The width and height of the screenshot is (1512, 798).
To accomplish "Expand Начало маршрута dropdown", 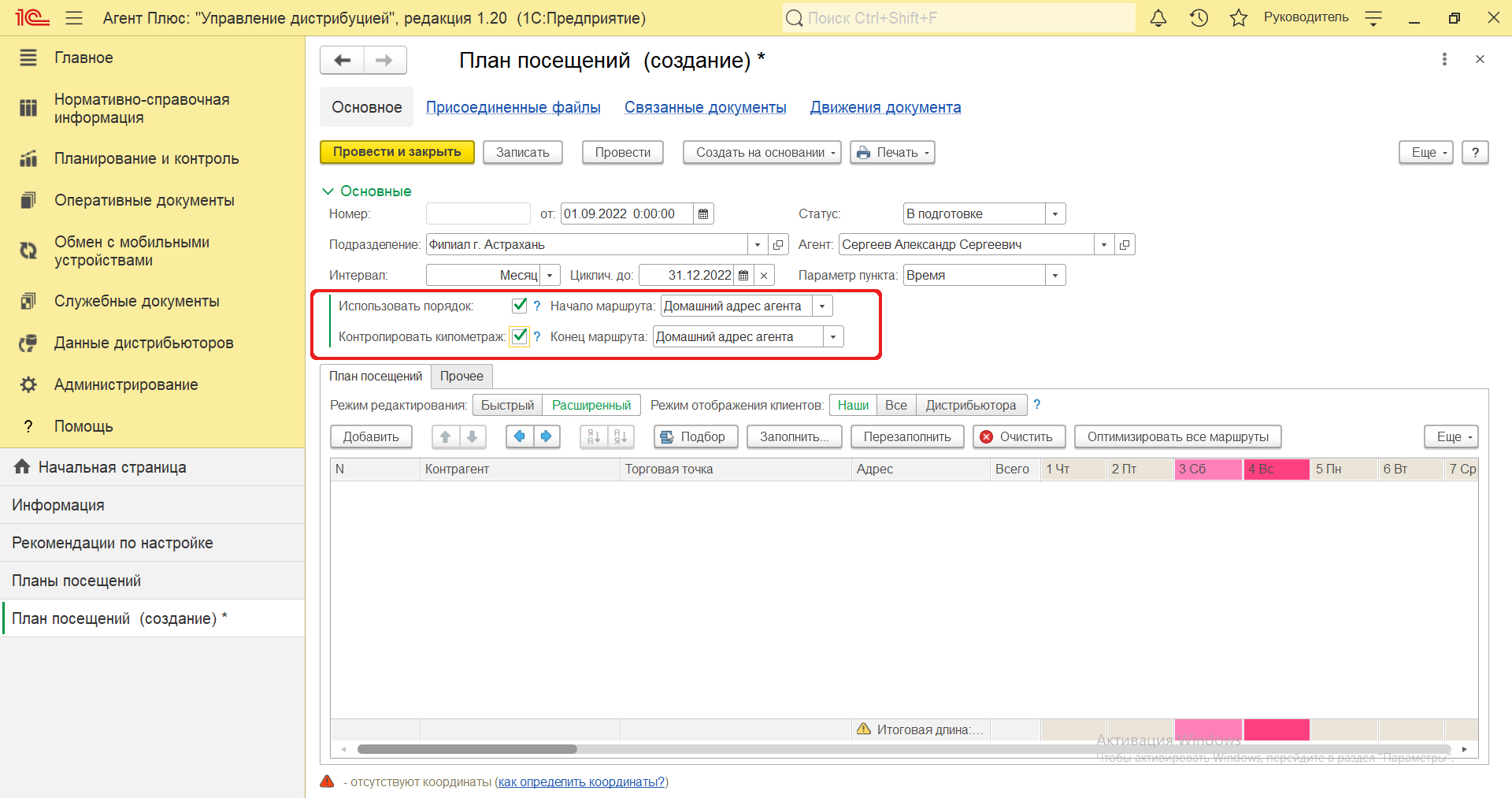I will (822, 306).
